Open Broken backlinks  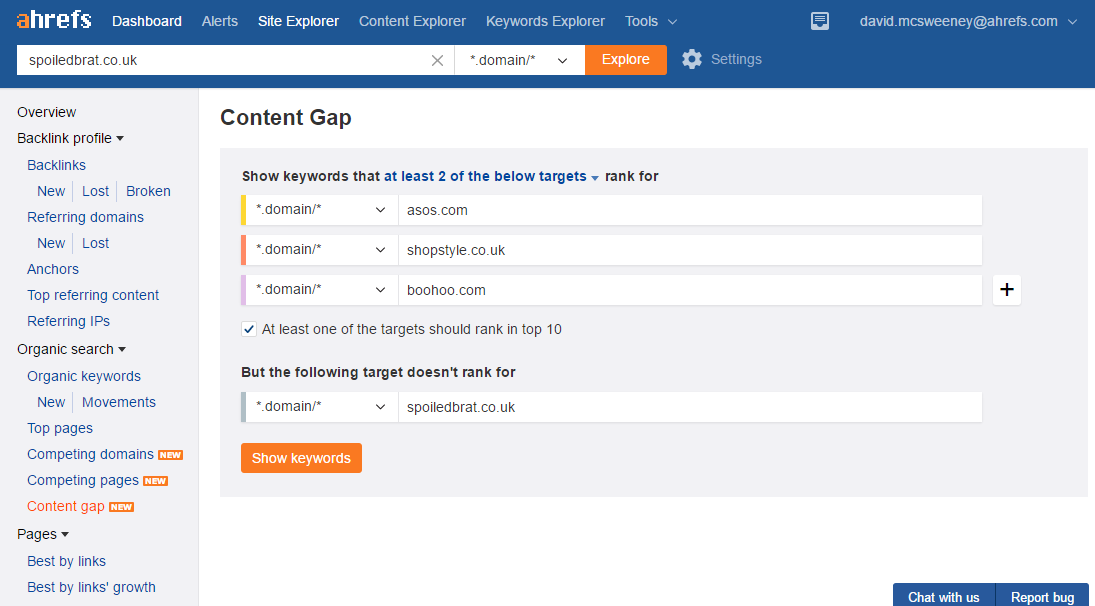pyautogui.click(x=148, y=191)
